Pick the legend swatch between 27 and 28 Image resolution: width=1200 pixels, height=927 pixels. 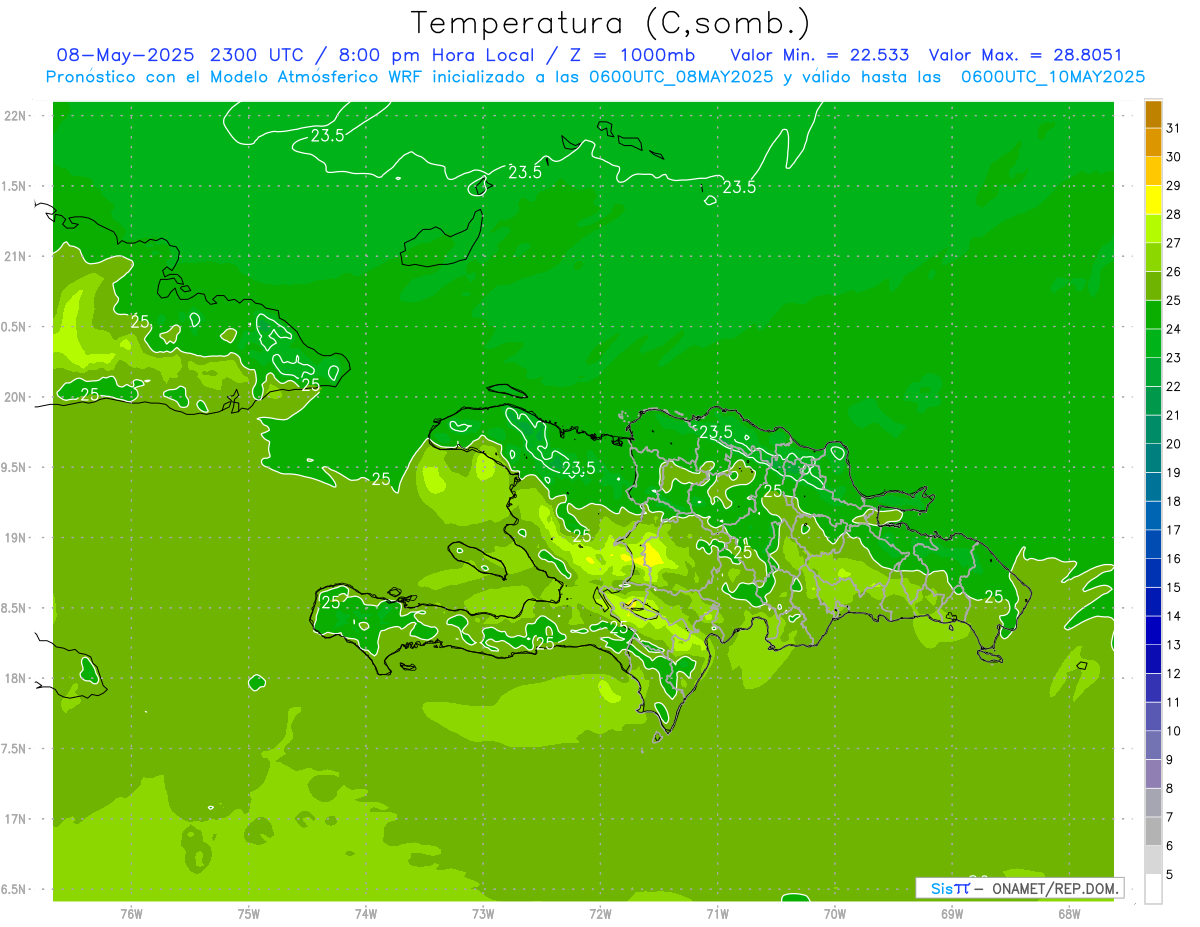click(1153, 229)
